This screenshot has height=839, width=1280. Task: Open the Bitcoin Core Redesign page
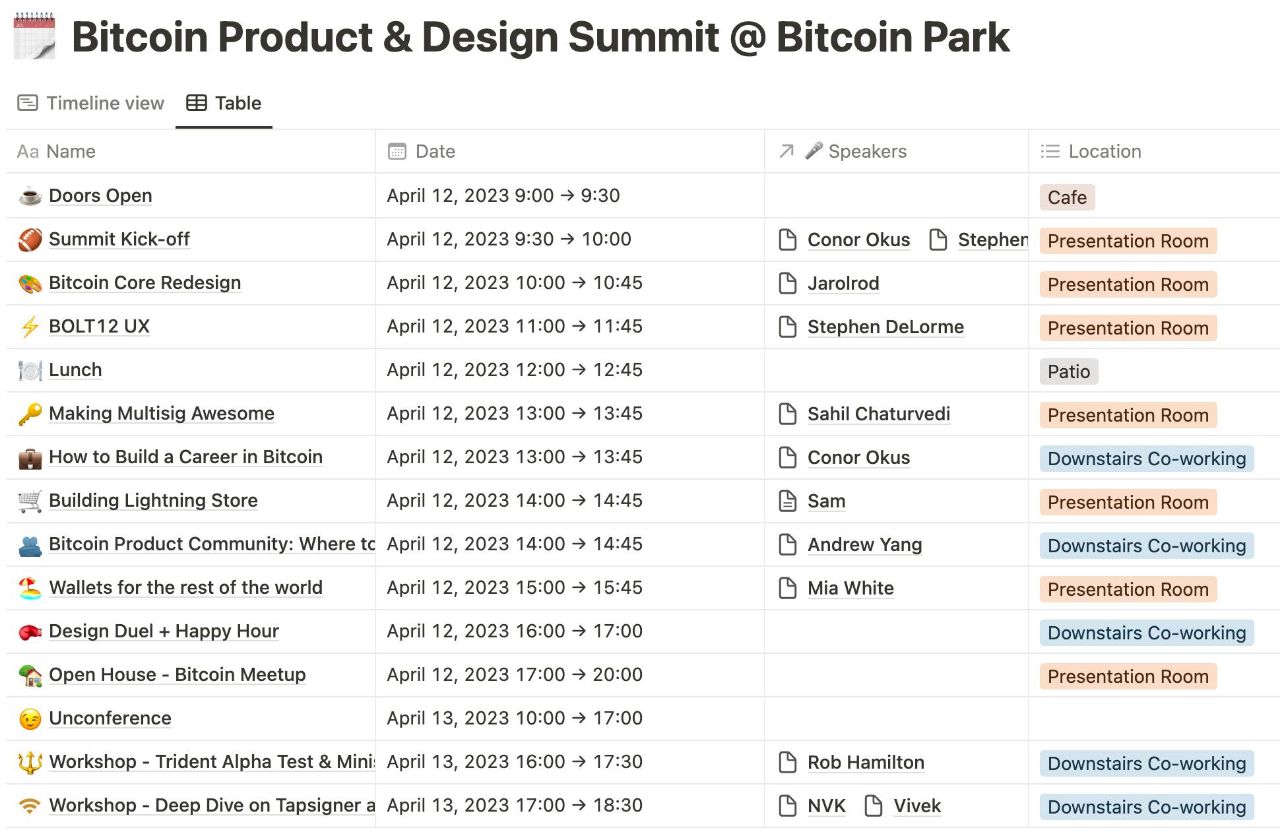(x=145, y=283)
